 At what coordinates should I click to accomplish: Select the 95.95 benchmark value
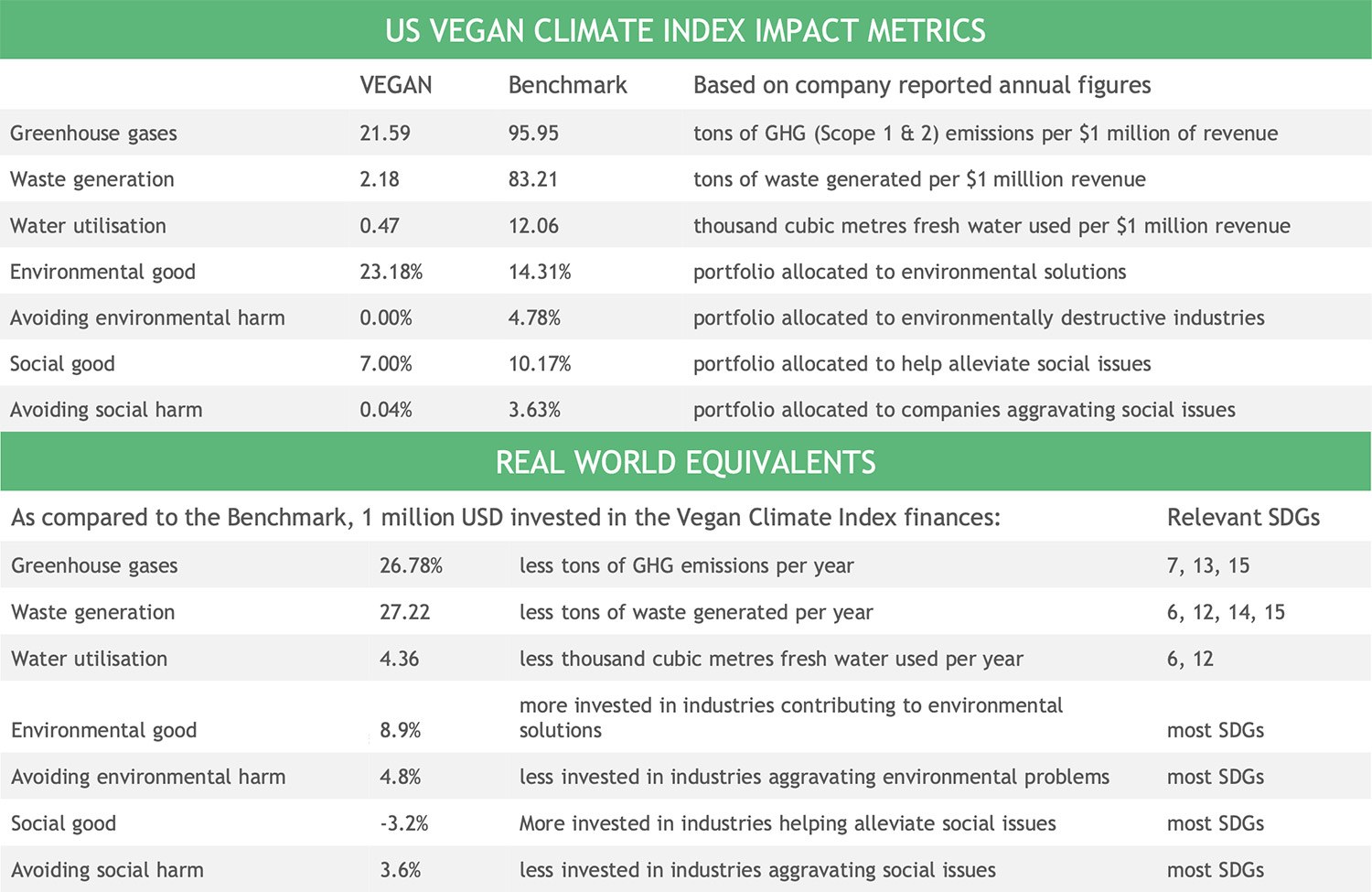click(533, 134)
